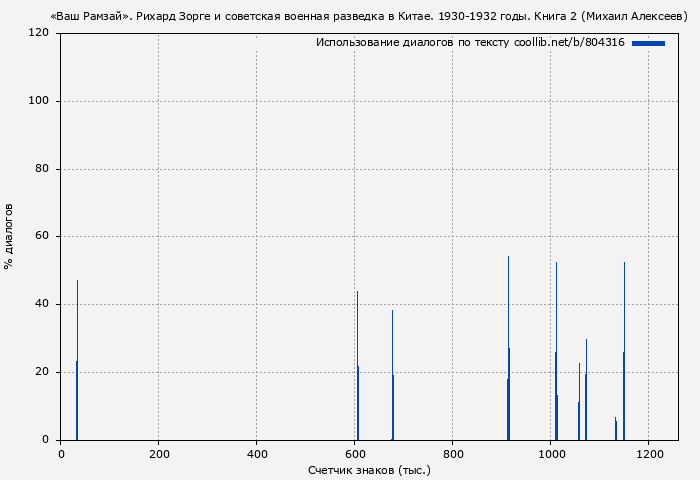Screen dimensions: 700x480
Task: Click the 120 label on the y-axis
Action: pos(40,33)
